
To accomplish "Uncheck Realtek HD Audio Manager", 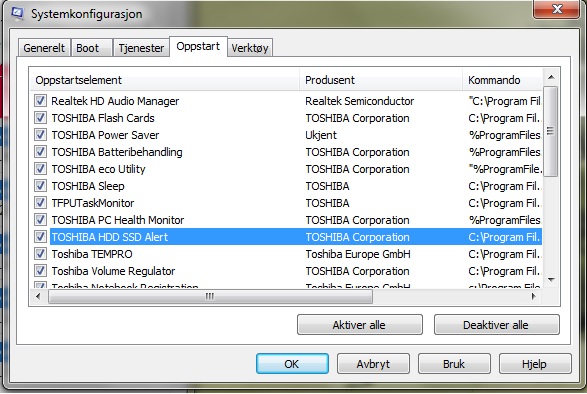I will point(40,100).
